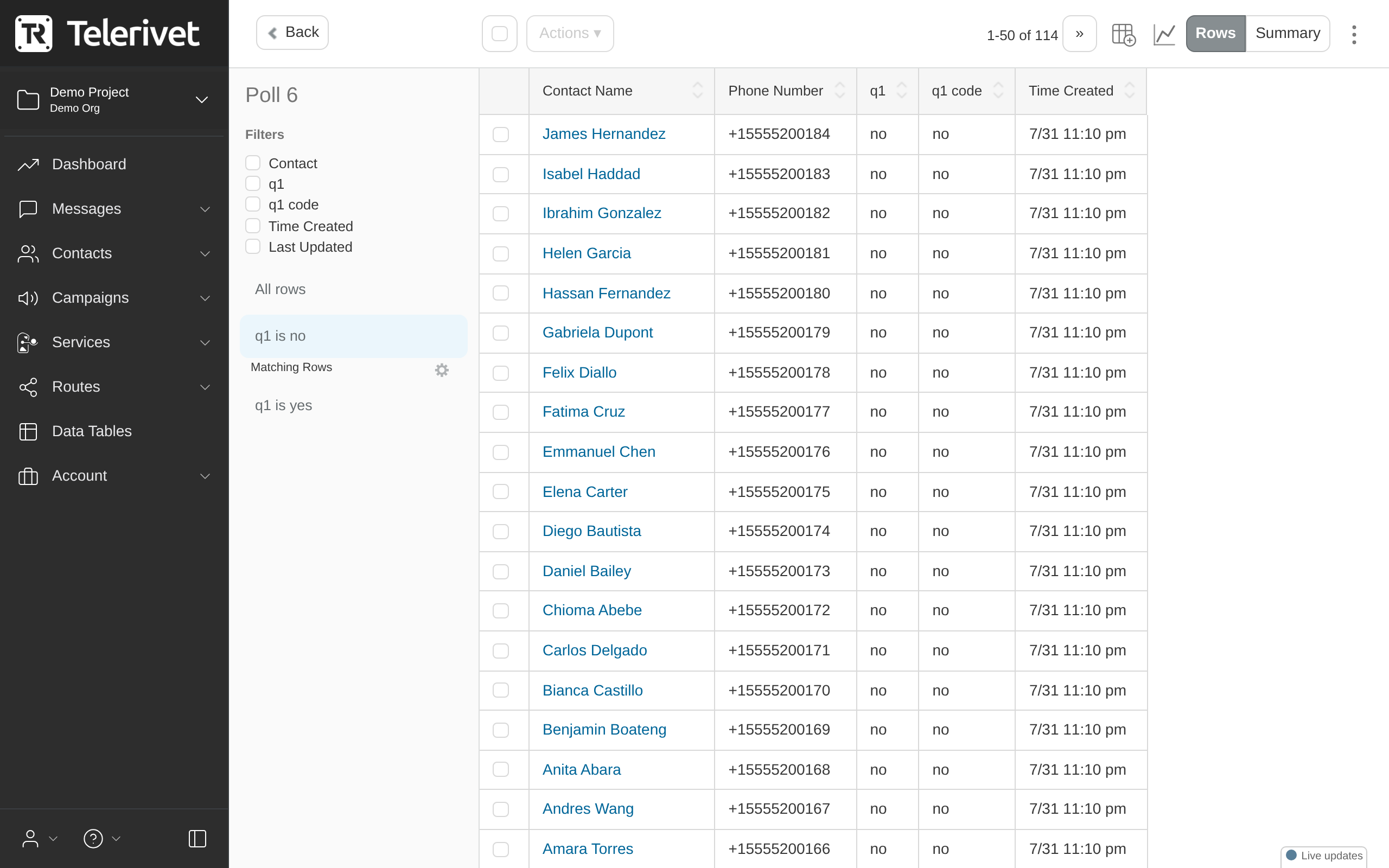Viewport: 1389px width, 868px height.
Task: Expand the Services submenu chevron
Action: coord(205,343)
